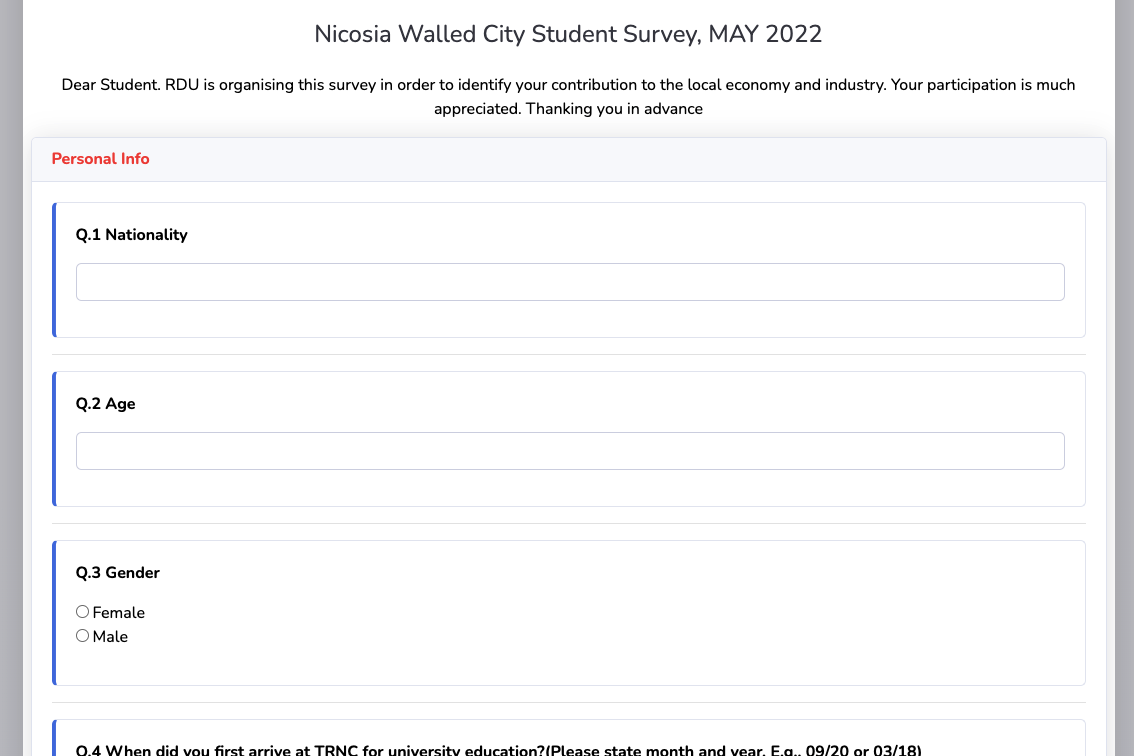Click the Age text input field

click(x=570, y=451)
